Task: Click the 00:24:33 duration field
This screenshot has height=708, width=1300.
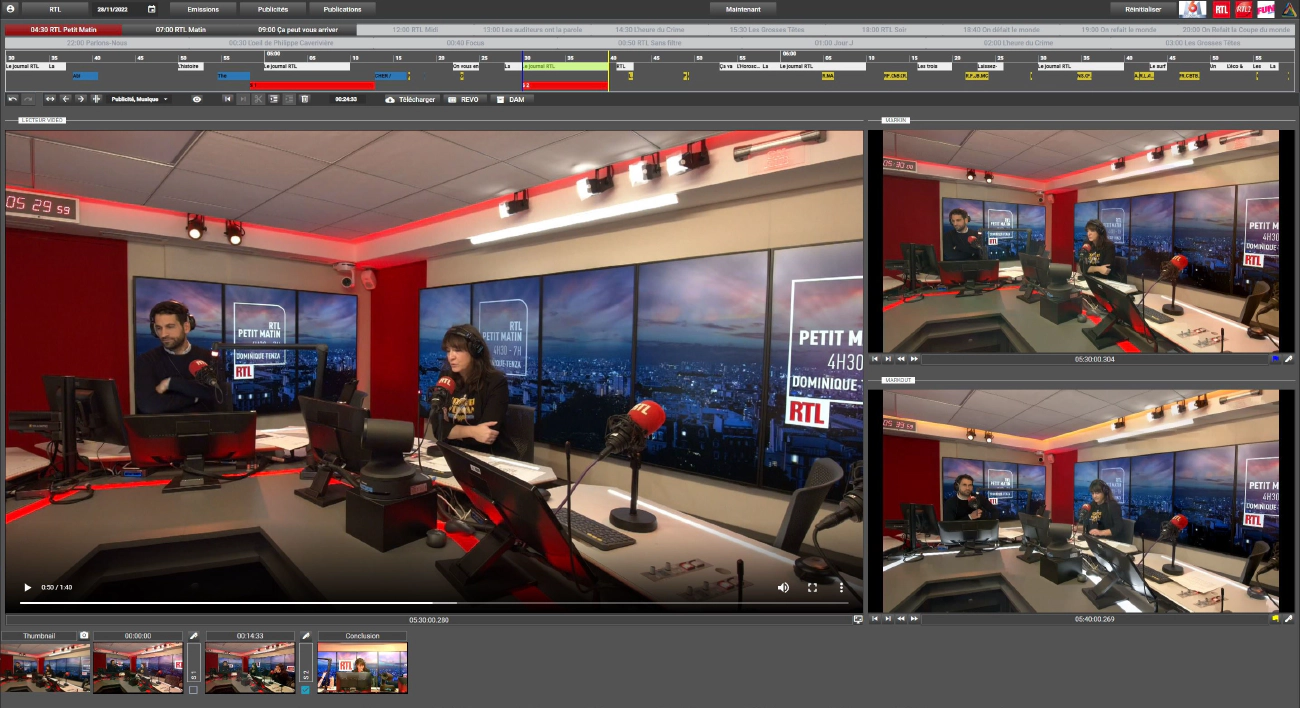Action: 346,99
